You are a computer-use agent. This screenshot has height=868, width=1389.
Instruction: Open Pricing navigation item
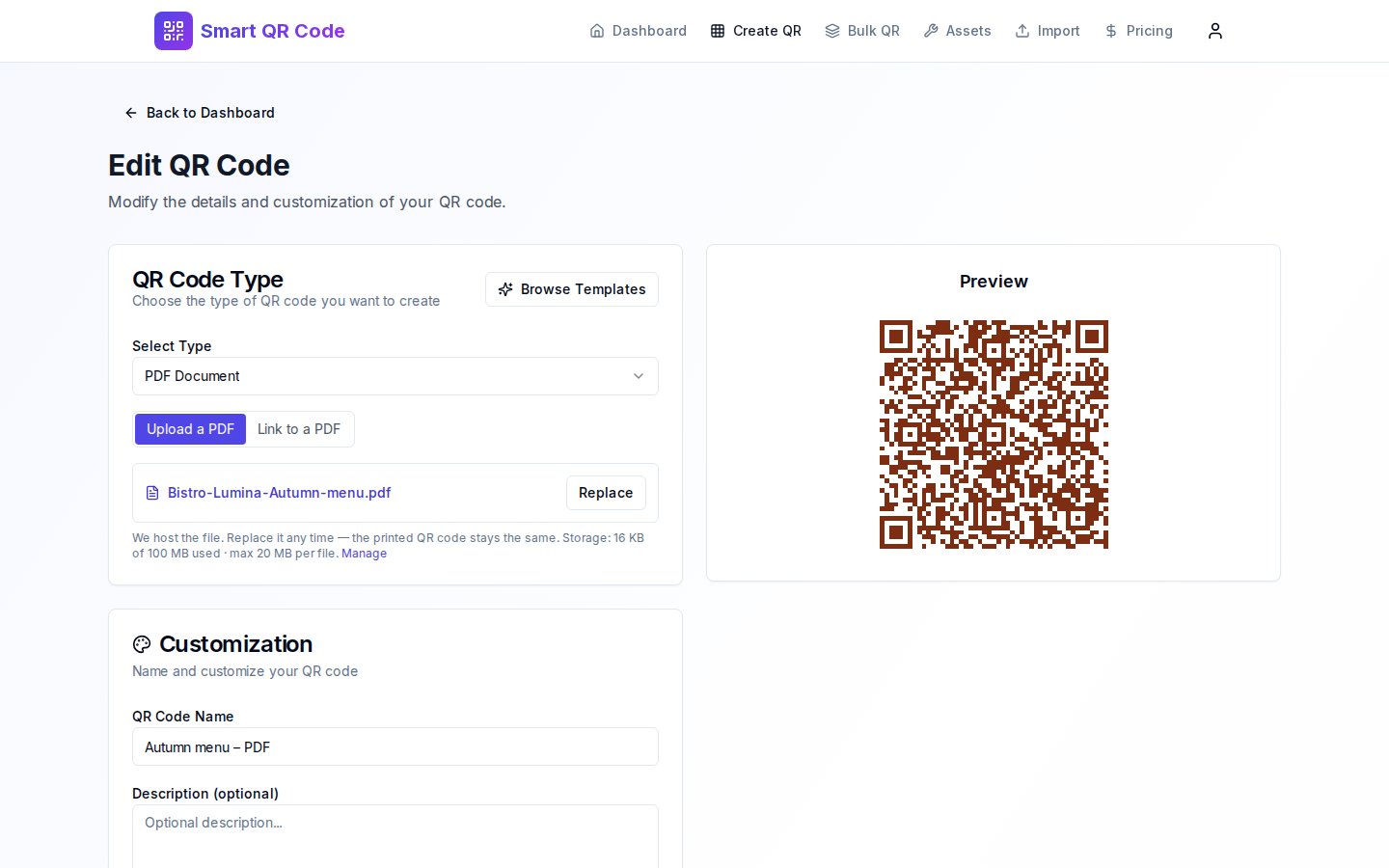1138,31
